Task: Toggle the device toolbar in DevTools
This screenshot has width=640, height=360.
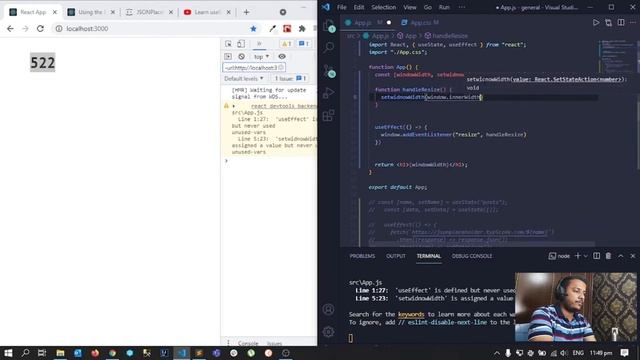Action: (x=241, y=44)
